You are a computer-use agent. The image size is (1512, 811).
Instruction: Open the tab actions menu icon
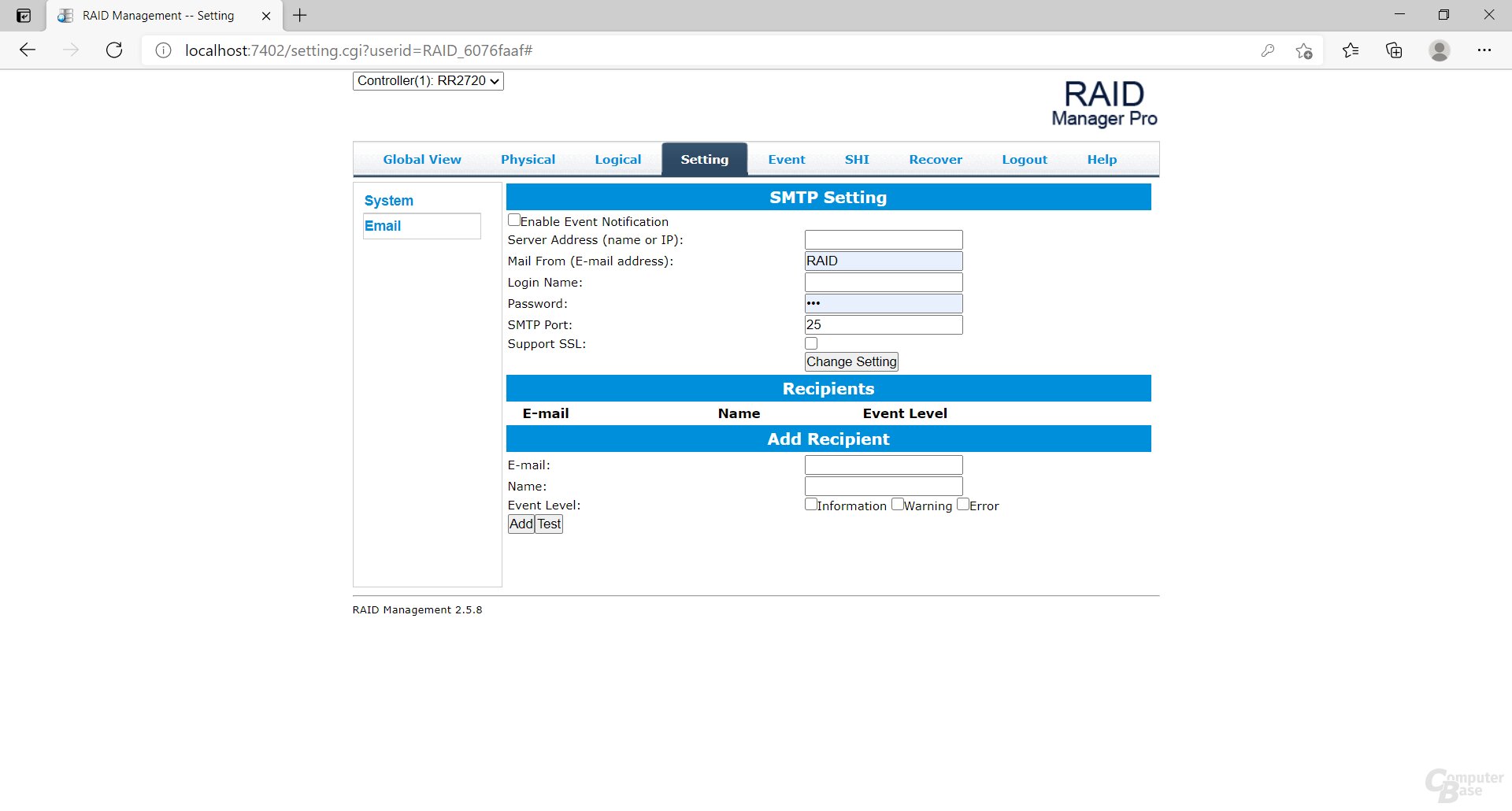(x=24, y=16)
